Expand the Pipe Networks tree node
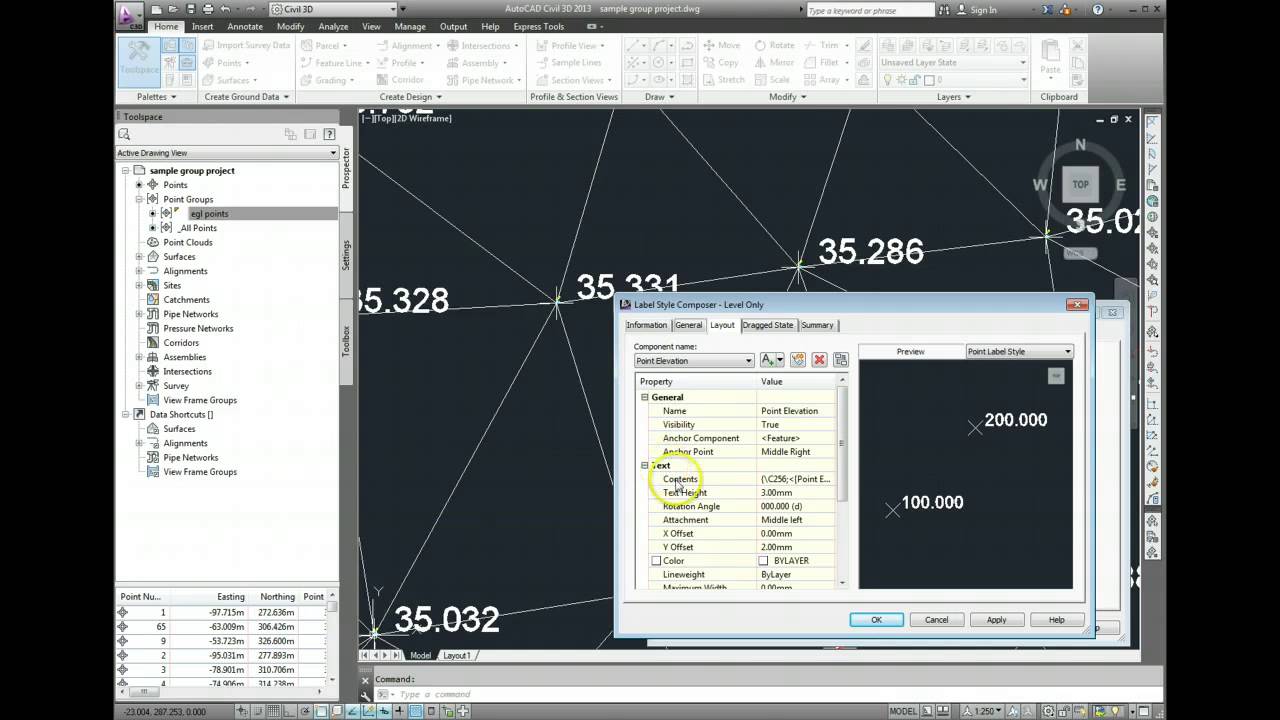Viewport: 1280px width, 720px height. pyautogui.click(x=139, y=314)
